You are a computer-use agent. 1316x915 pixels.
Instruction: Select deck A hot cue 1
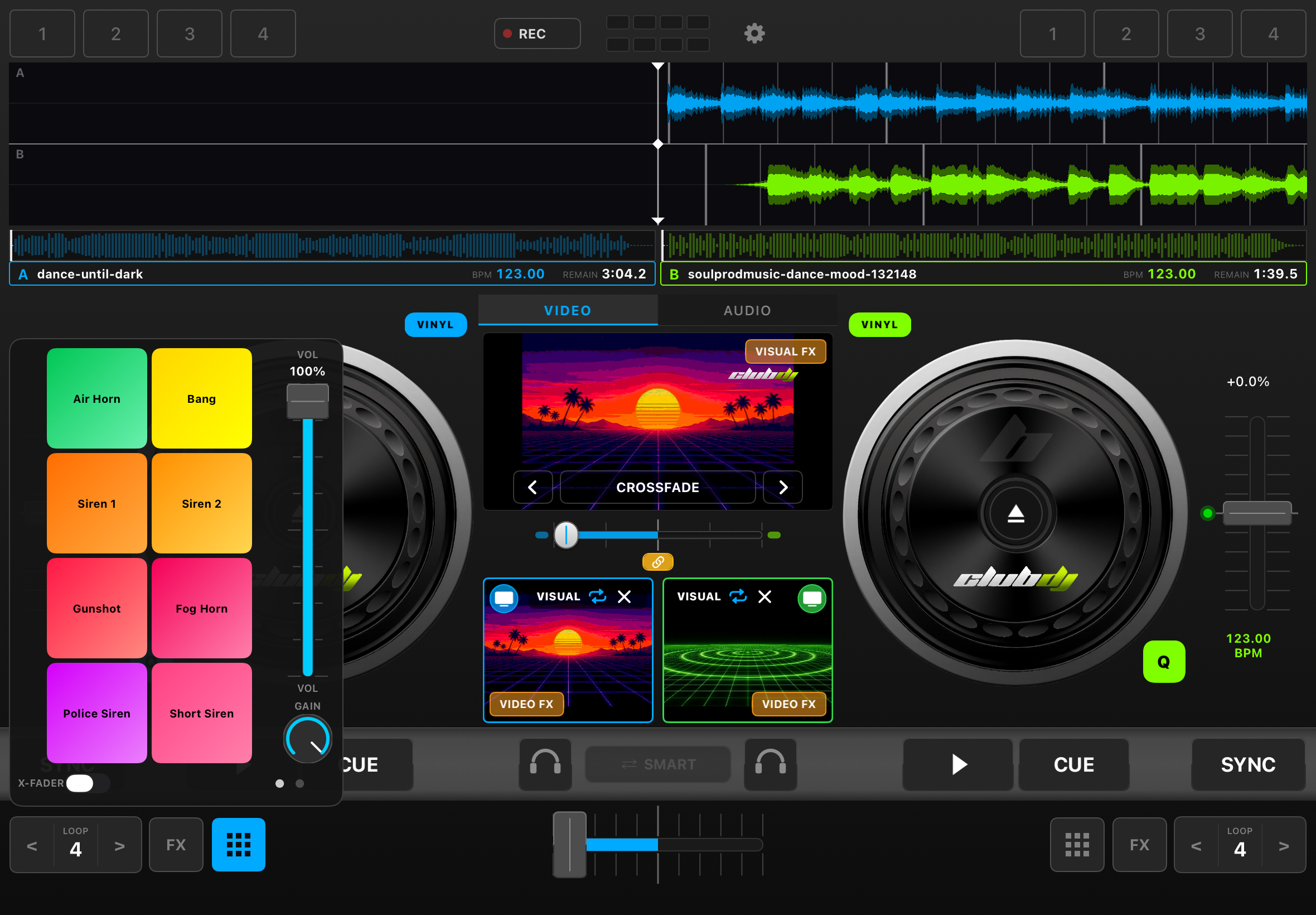point(42,34)
